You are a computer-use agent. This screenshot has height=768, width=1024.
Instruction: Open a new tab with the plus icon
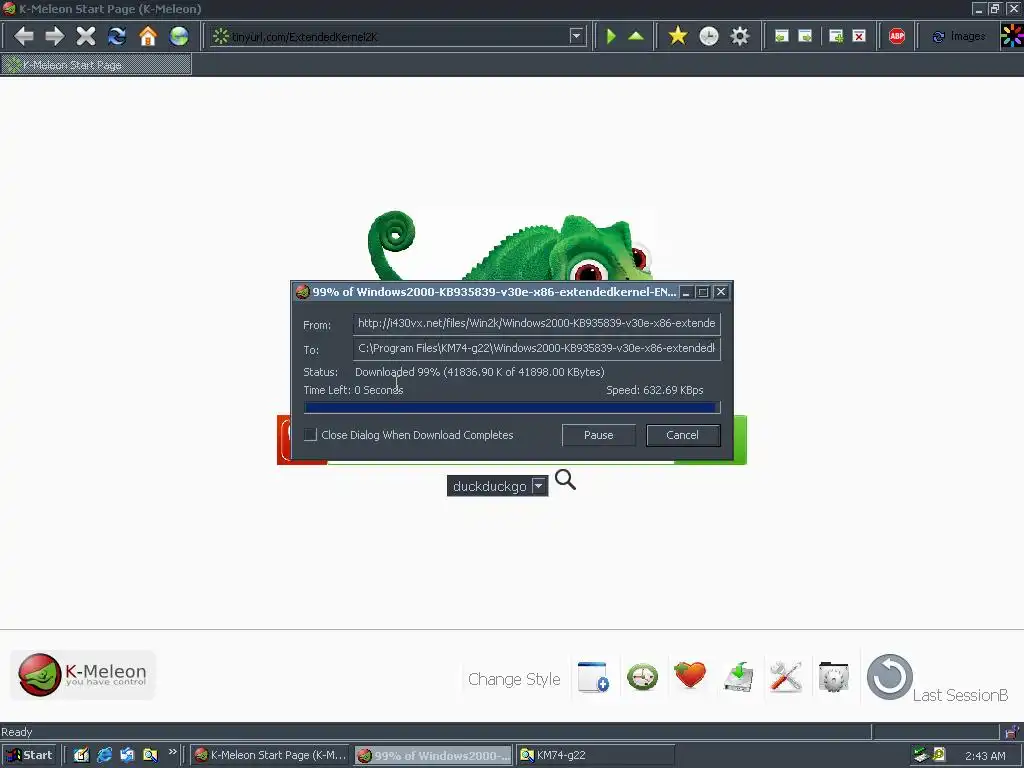[x=836, y=37]
